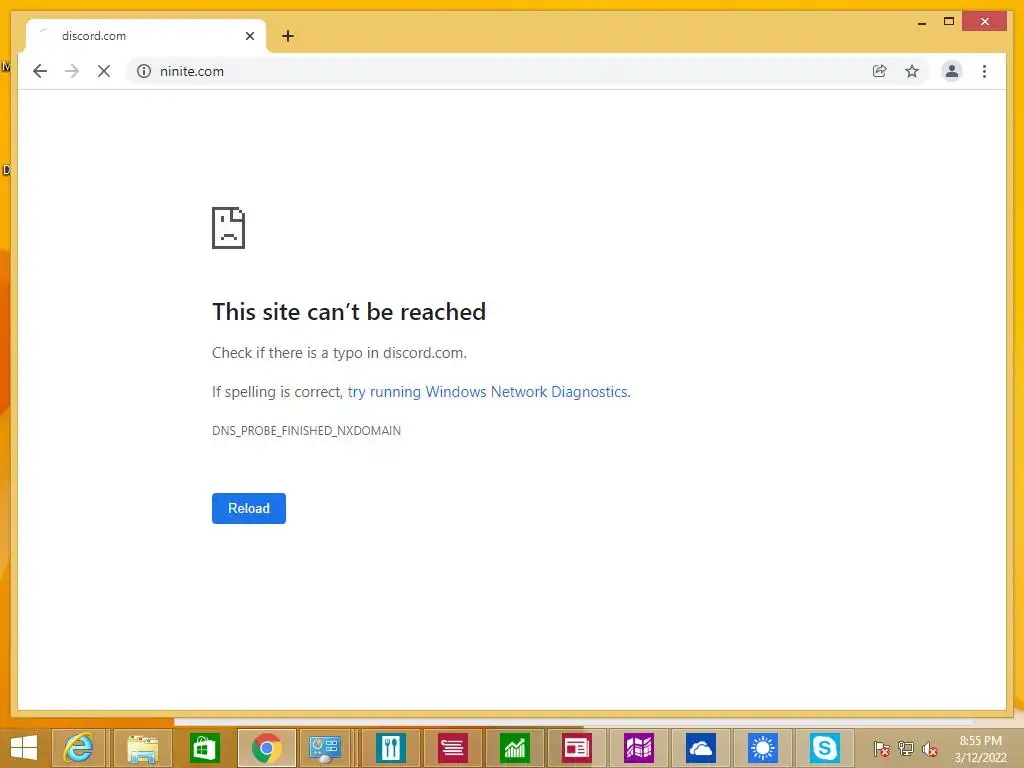Open the Finance app in taskbar
The height and width of the screenshot is (768, 1024).
tap(514, 748)
